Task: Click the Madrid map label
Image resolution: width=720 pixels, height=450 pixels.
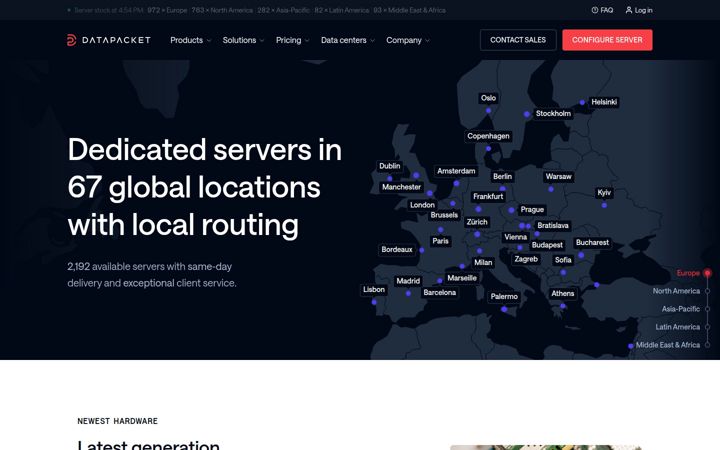Action: point(408,281)
